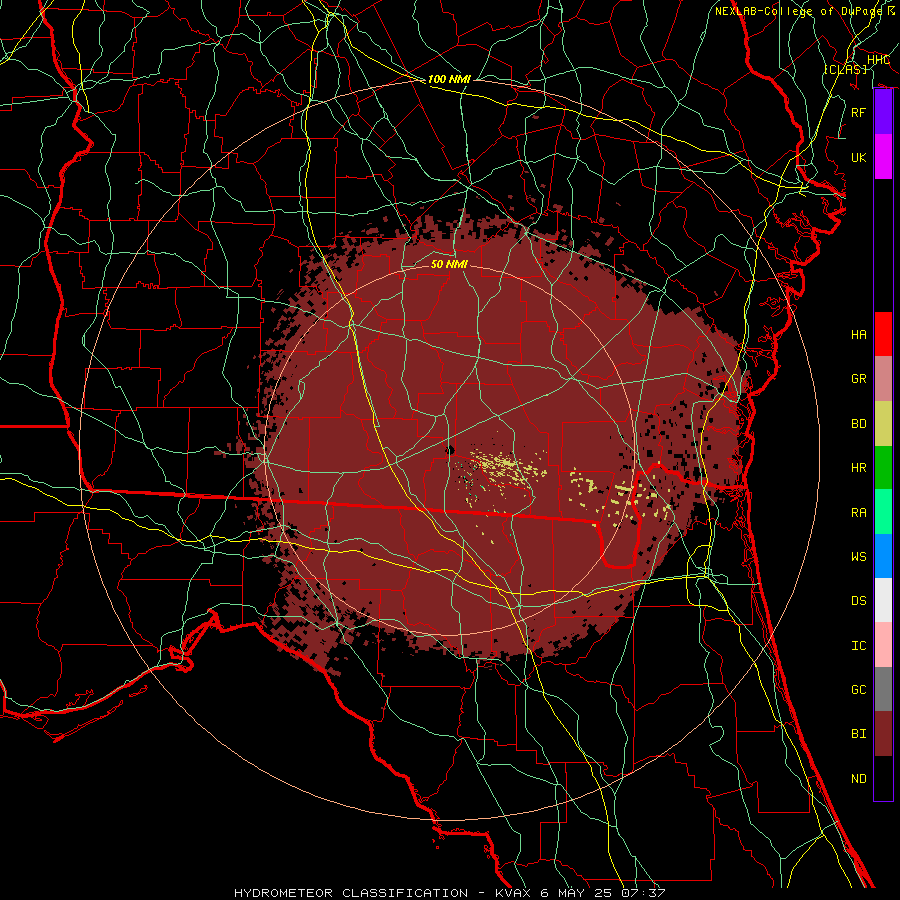Click the 'HA' legend label
The width and height of the screenshot is (900, 900).
click(x=859, y=335)
